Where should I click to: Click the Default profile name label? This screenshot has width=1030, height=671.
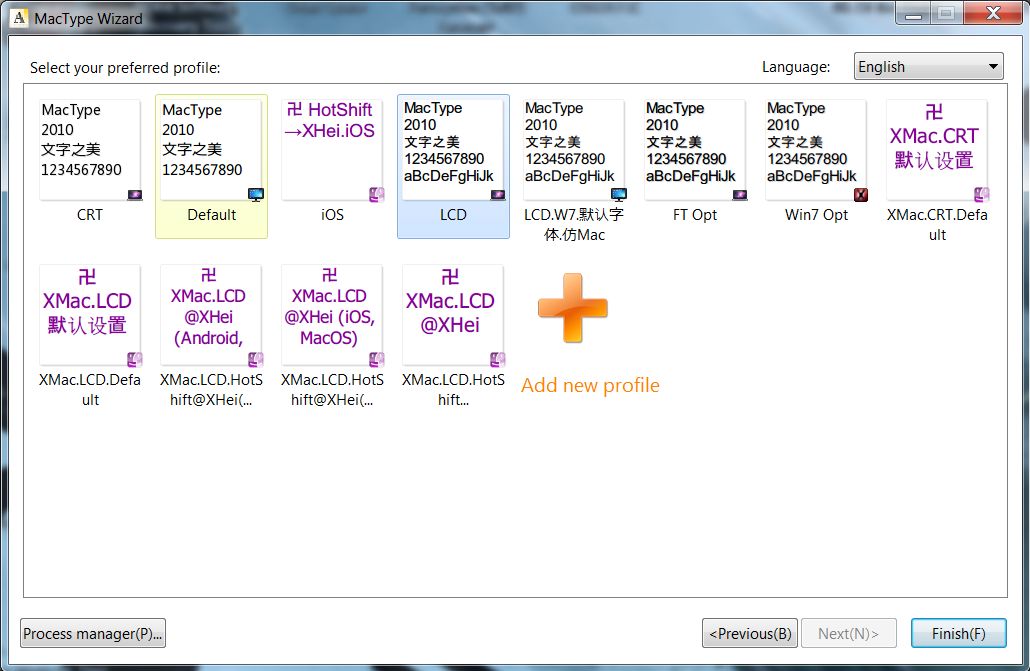(x=212, y=215)
